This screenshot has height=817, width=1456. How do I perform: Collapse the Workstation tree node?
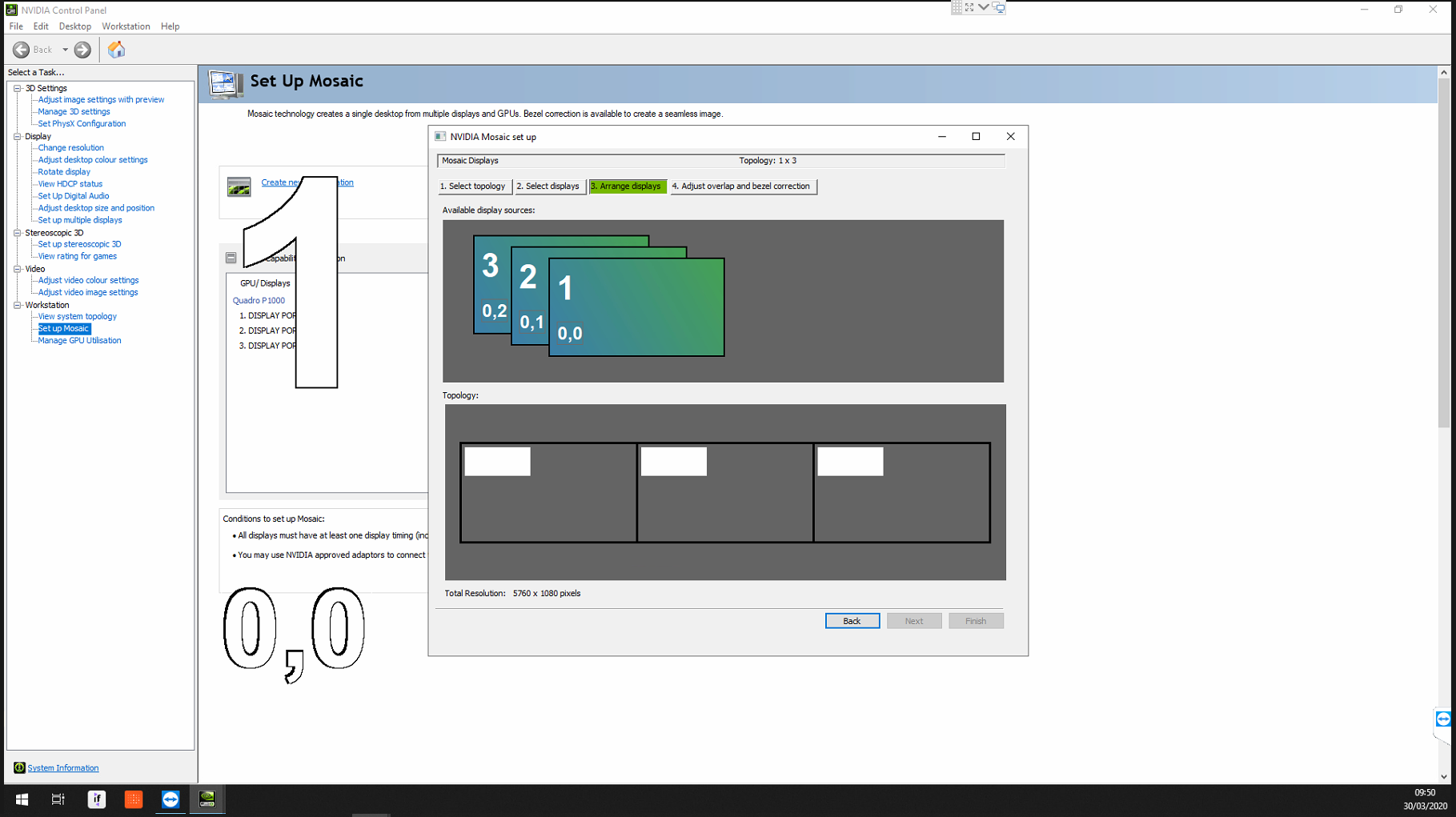17,305
